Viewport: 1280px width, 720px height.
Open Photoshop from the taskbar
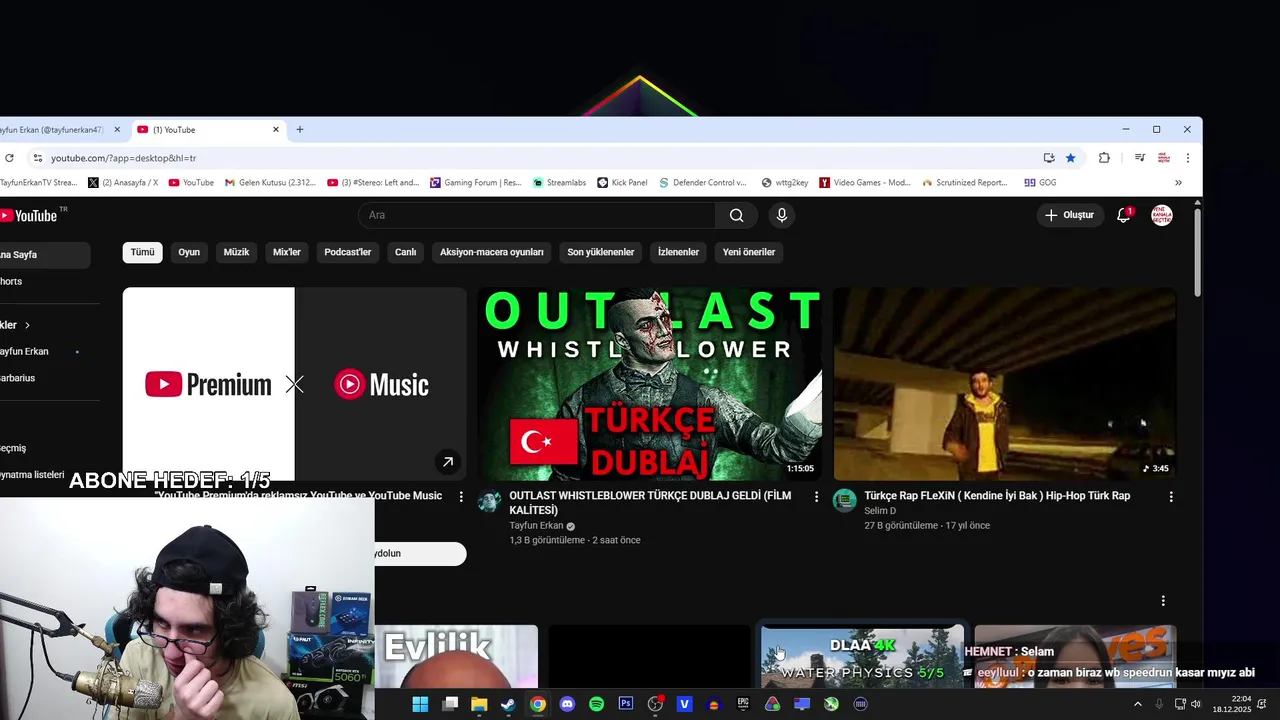[626, 704]
